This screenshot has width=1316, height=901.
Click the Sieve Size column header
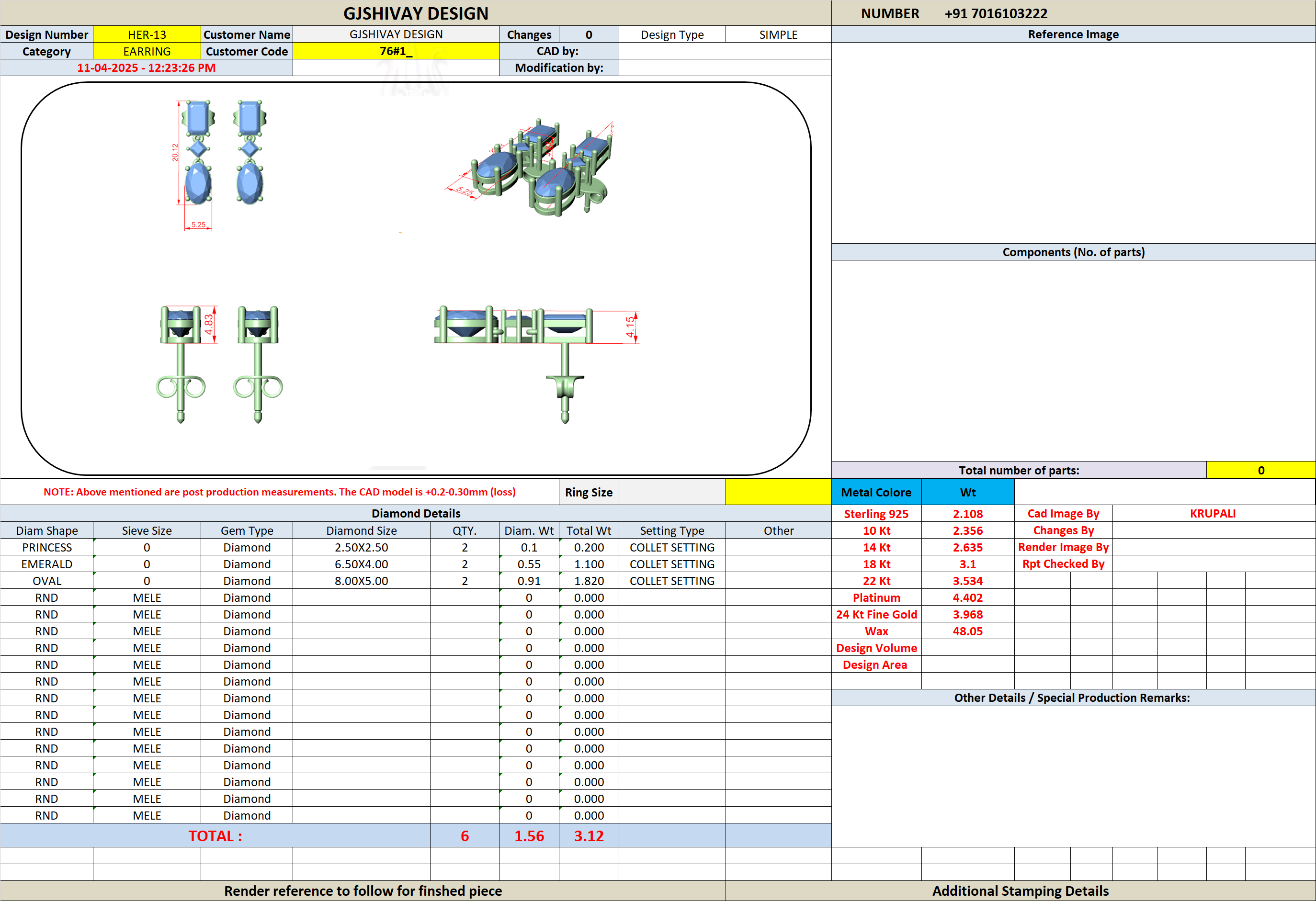pyautogui.click(x=147, y=531)
